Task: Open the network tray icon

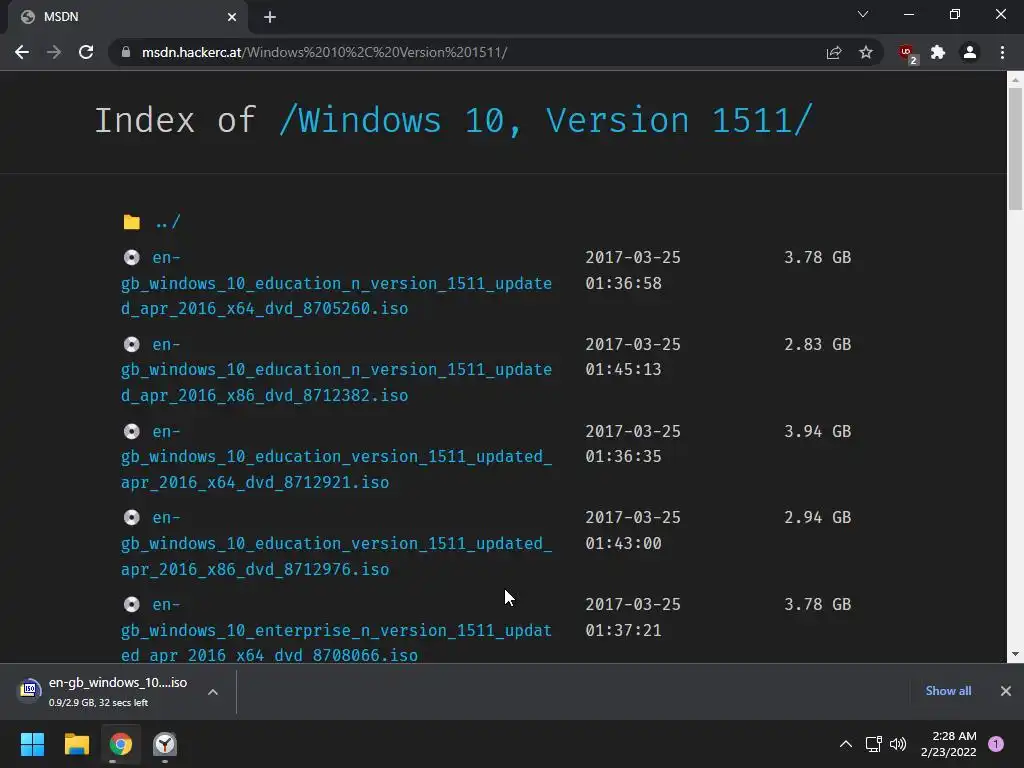Action: pos(873,744)
